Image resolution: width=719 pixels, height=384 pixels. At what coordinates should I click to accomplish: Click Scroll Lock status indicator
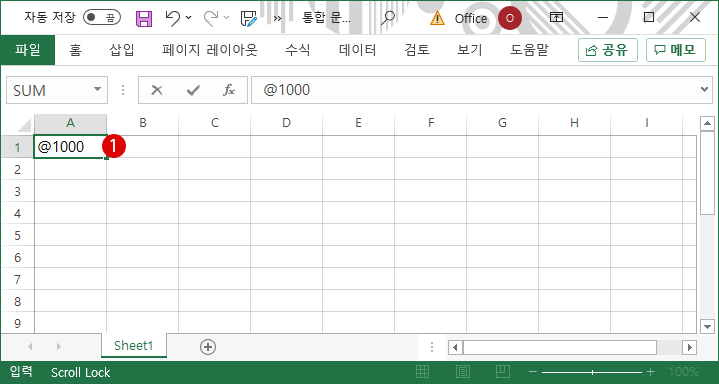tap(81, 372)
